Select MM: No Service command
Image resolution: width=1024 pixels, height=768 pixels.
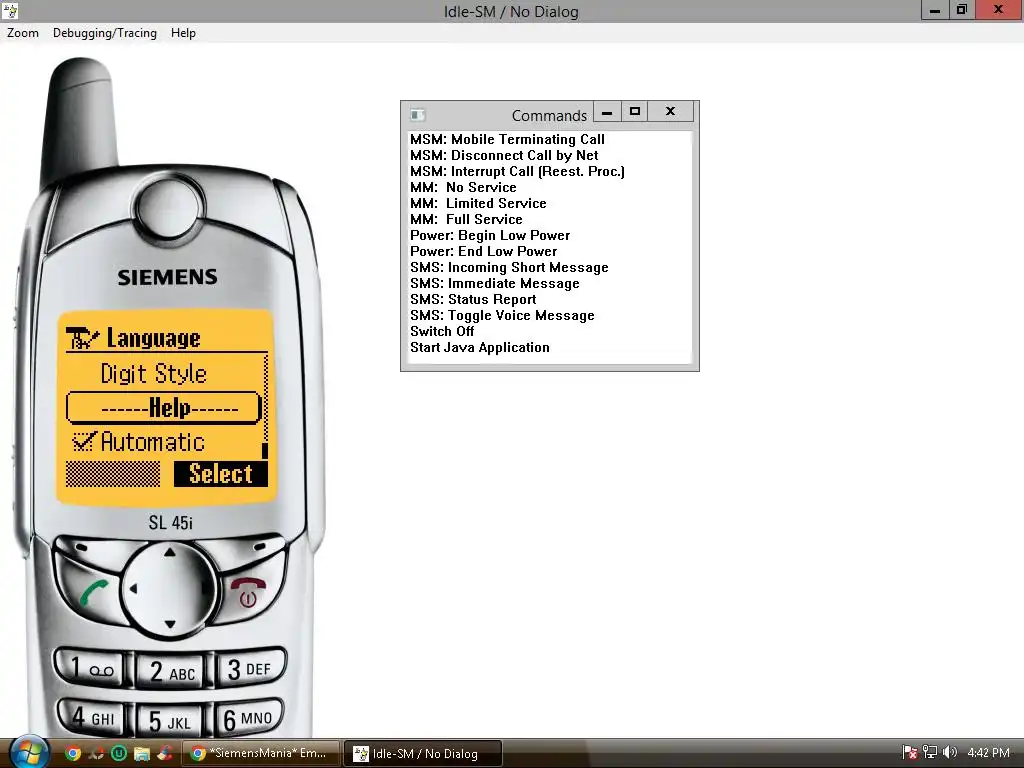click(463, 187)
